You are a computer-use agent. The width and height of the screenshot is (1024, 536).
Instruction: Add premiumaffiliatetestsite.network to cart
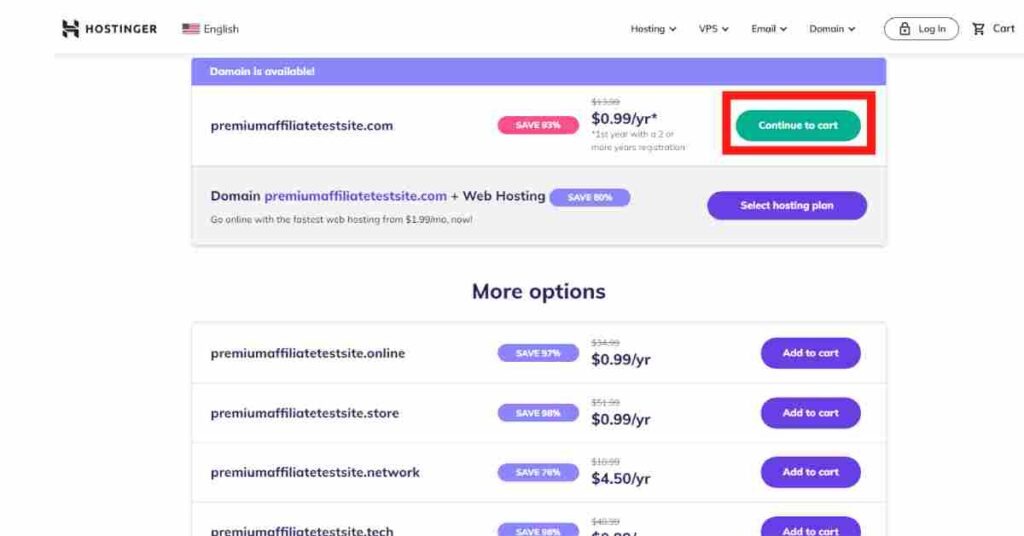point(810,472)
